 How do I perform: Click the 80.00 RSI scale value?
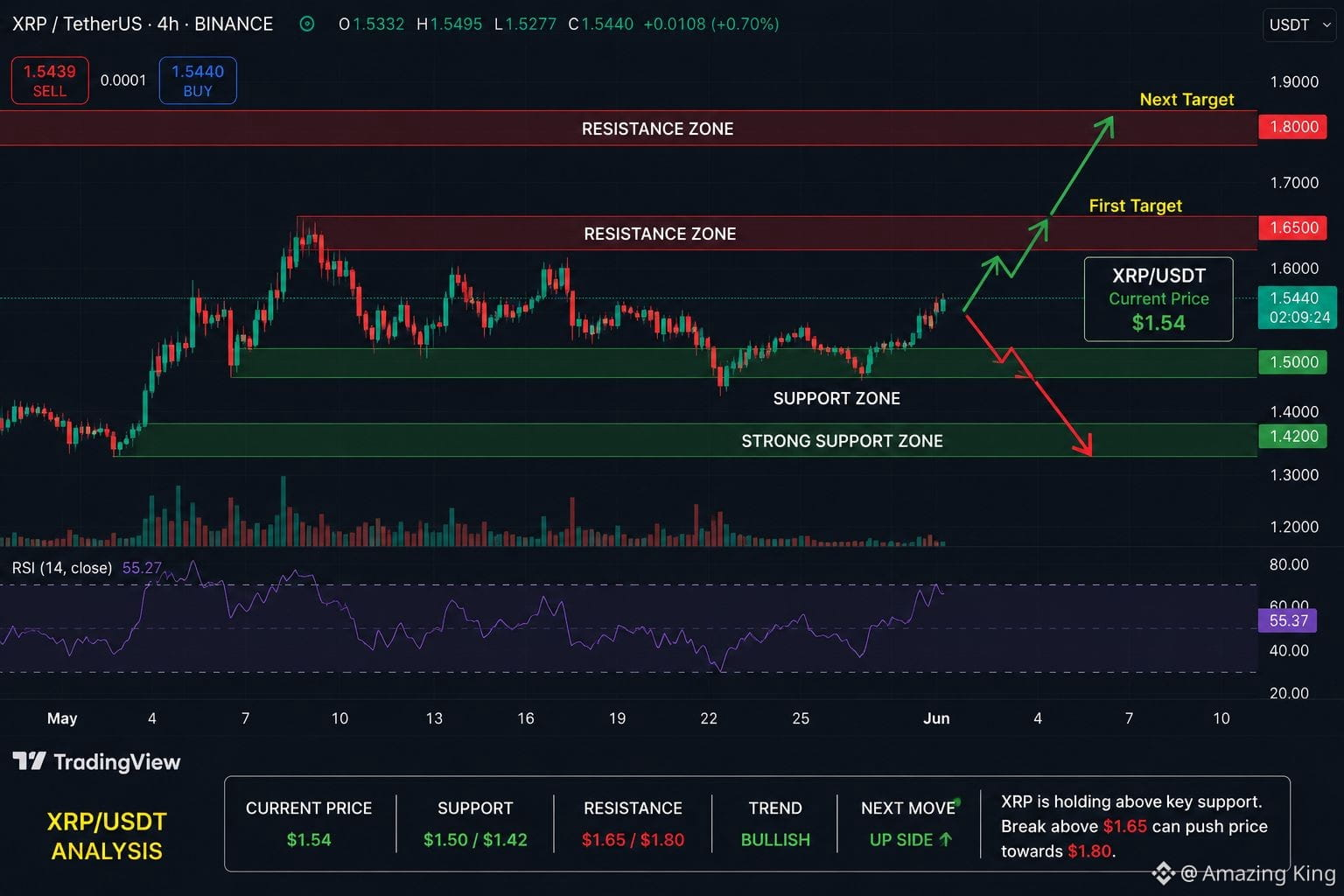click(1289, 565)
